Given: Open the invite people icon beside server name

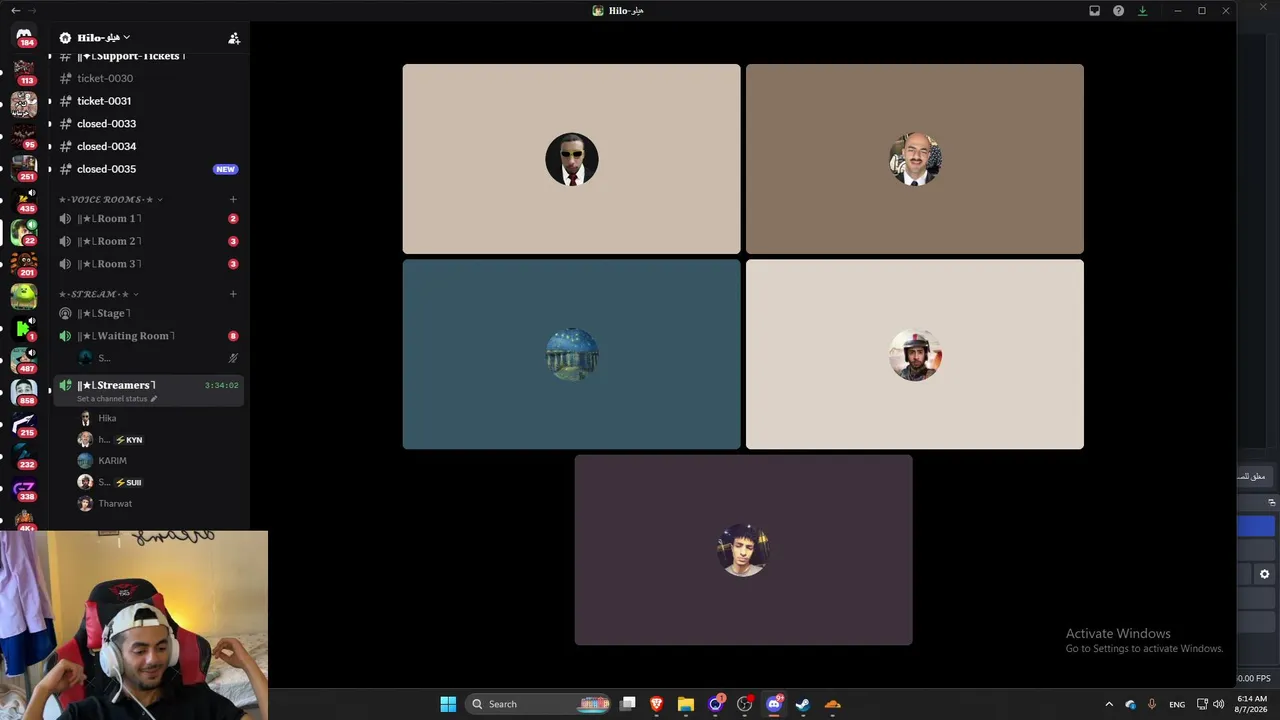Looking at the screenshot, I should click(234, 38).
